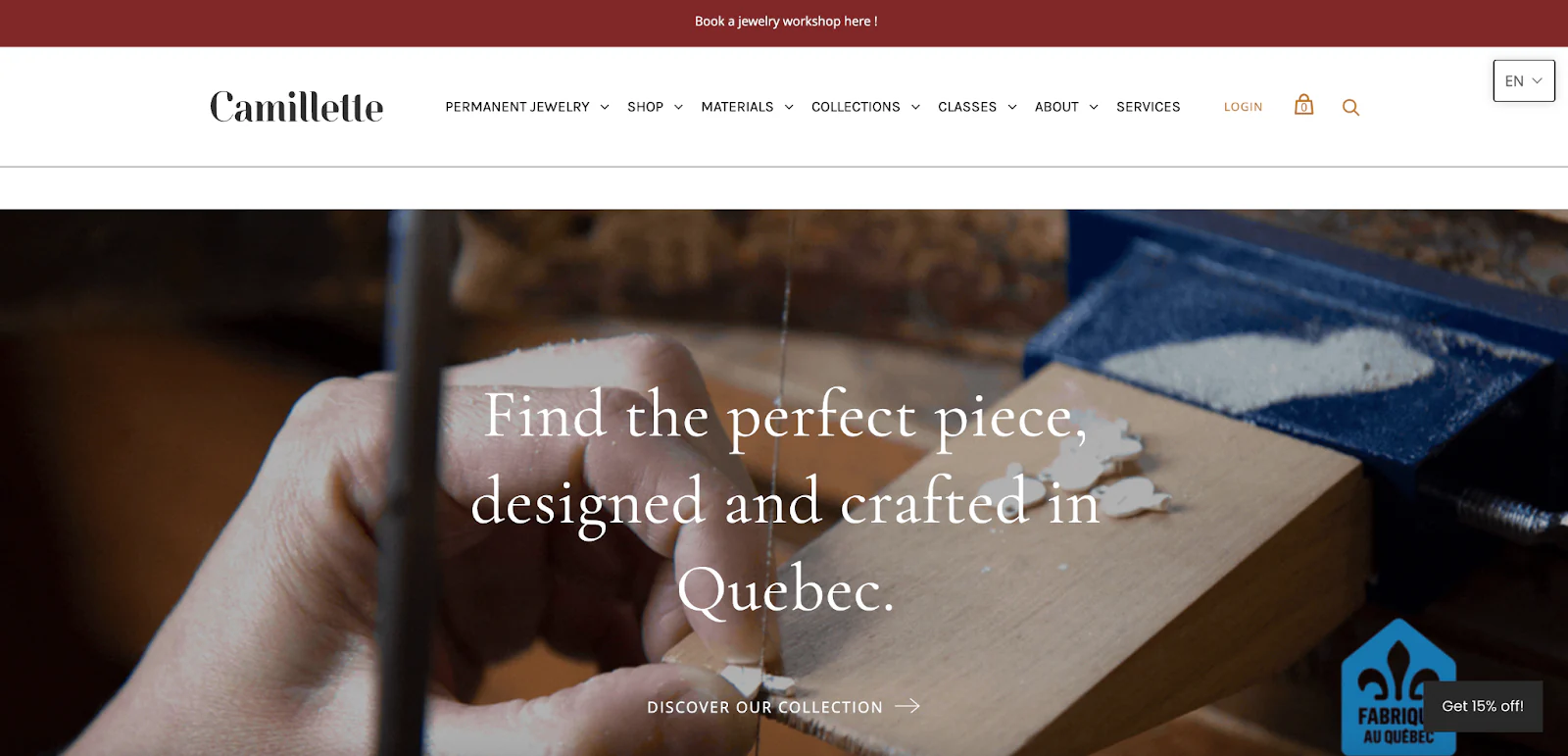
Task: Click DISCOVER OUR COLLECTION
Action: (764, 706)
